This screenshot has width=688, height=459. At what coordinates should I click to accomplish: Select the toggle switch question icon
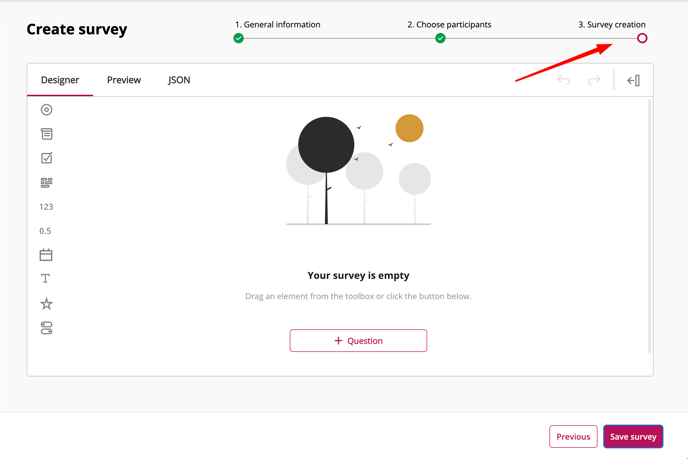pyautogui.click(x=46, y=328)
